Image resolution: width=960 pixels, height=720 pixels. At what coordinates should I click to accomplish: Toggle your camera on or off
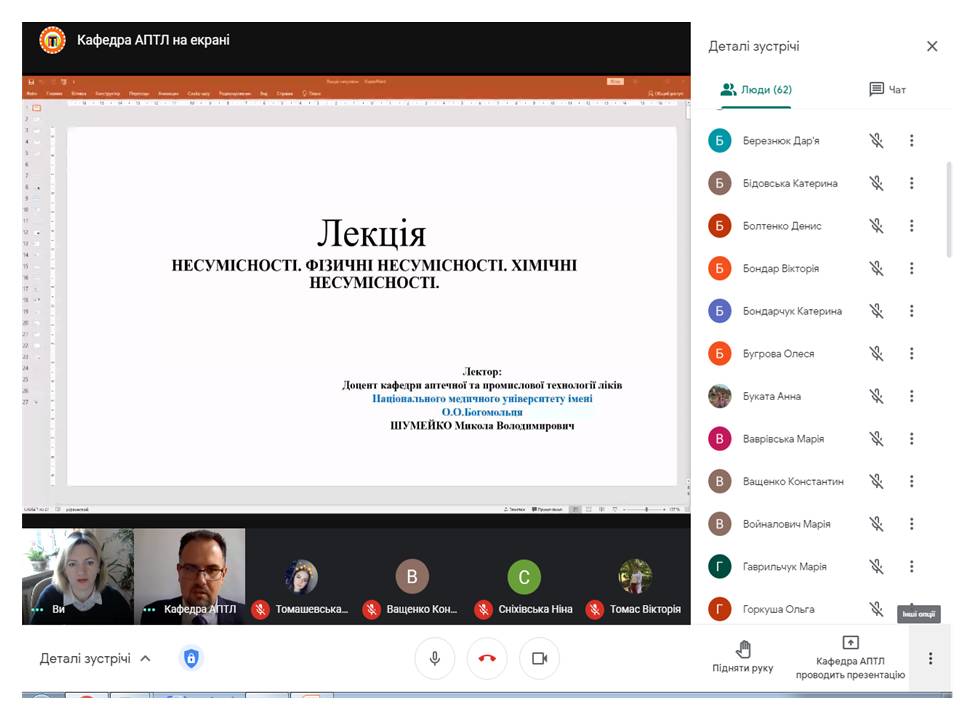pos(539,658)
